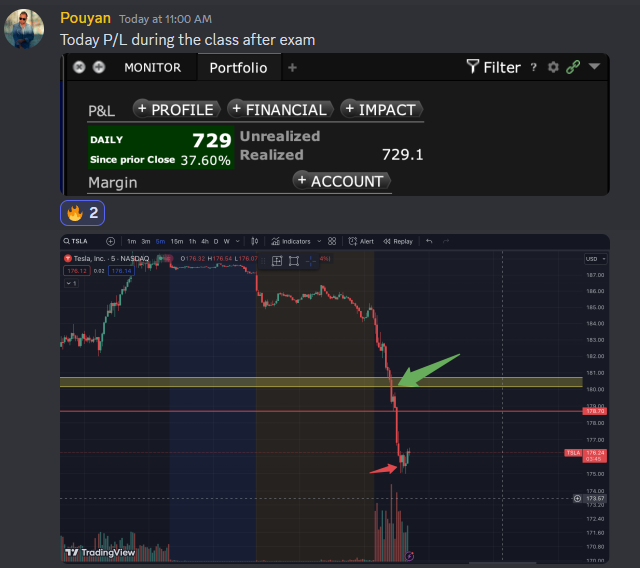This screenshot has width=640, height=568.
Task: Click the red 178.70 price line label
Action: tap(595, 411)
